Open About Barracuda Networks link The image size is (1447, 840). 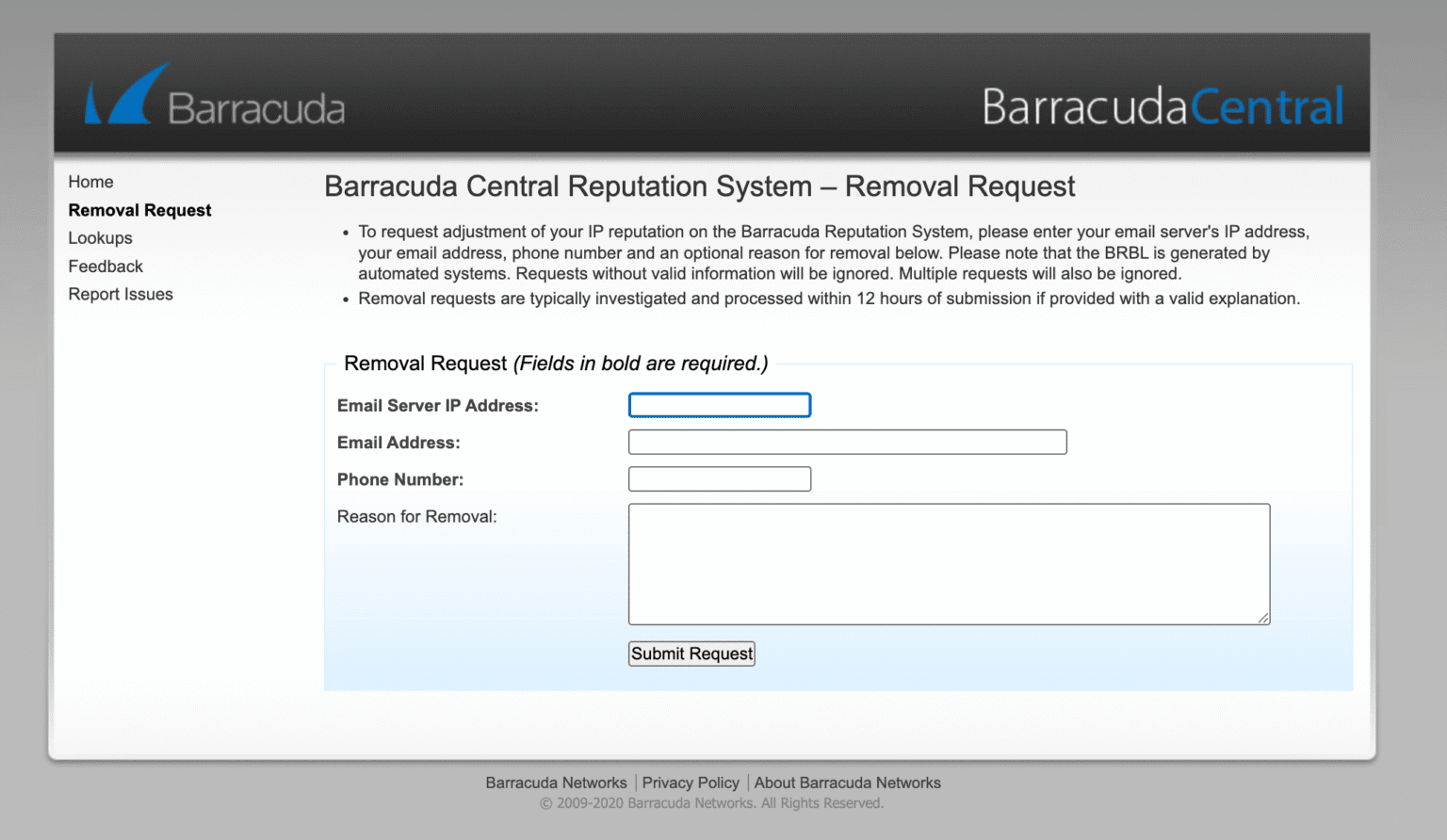847,783
